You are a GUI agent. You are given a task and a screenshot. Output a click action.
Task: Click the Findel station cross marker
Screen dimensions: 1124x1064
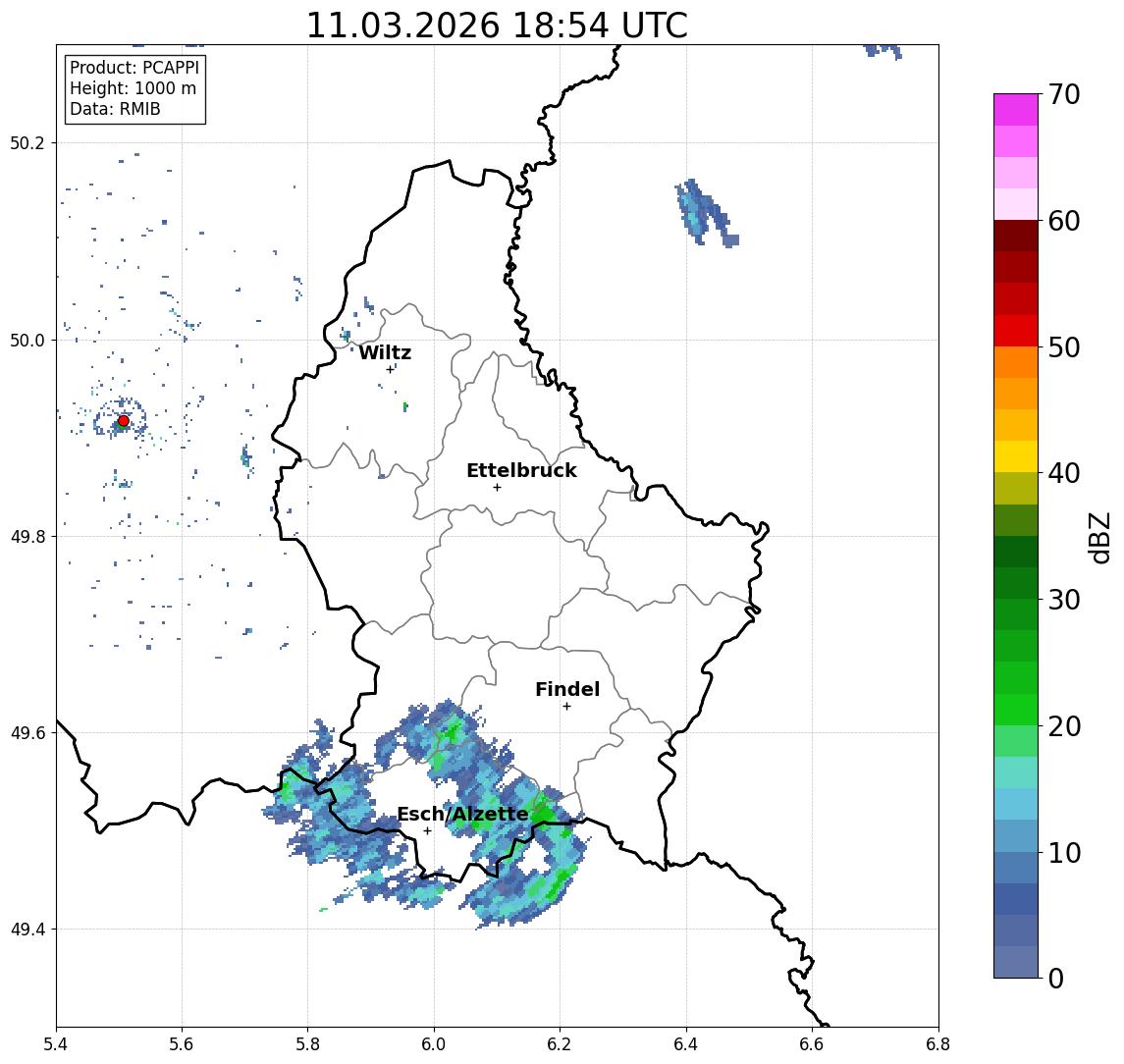point(566,707)
